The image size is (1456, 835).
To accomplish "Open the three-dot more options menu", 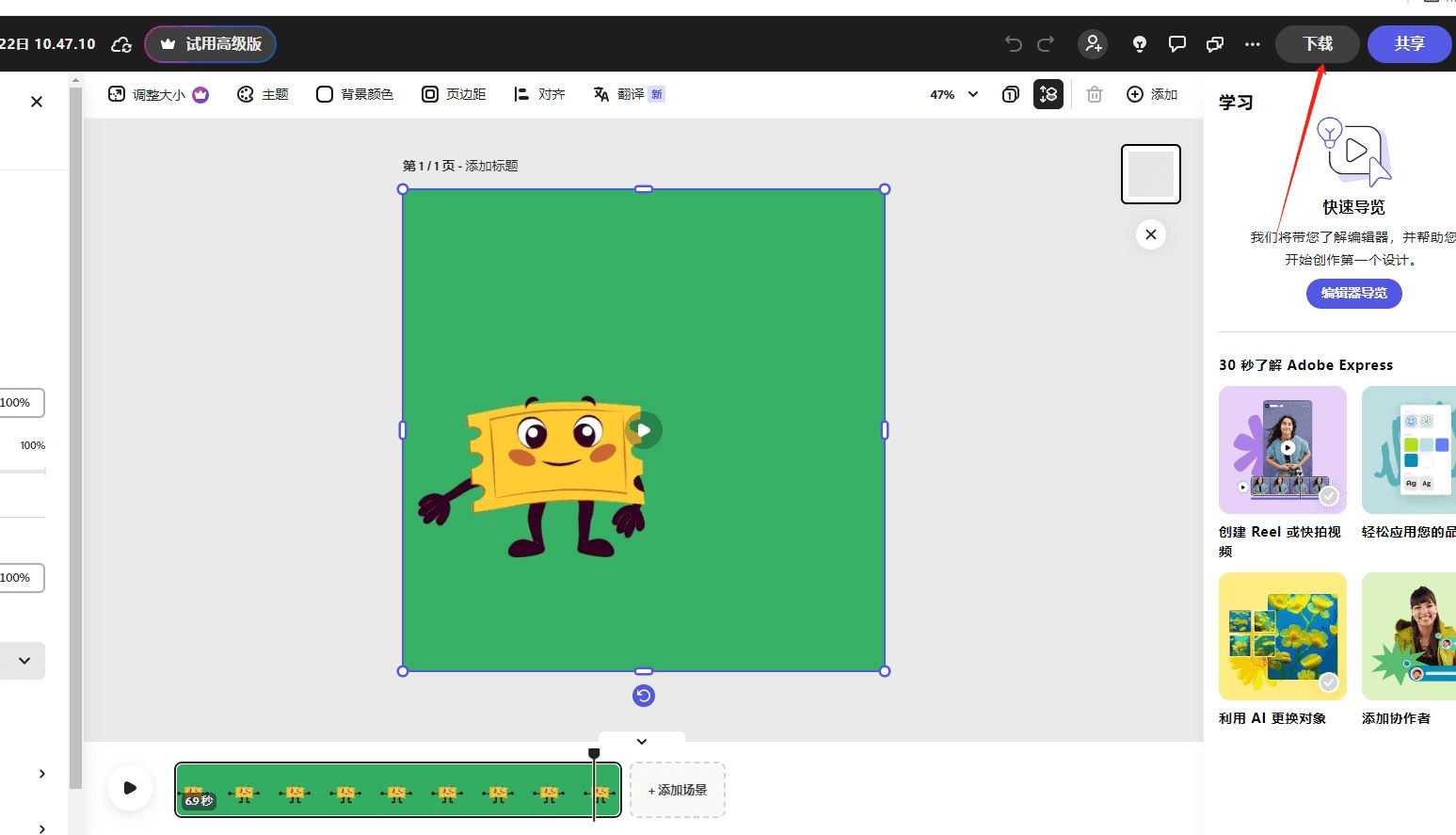I will (x=1253, y=43).
